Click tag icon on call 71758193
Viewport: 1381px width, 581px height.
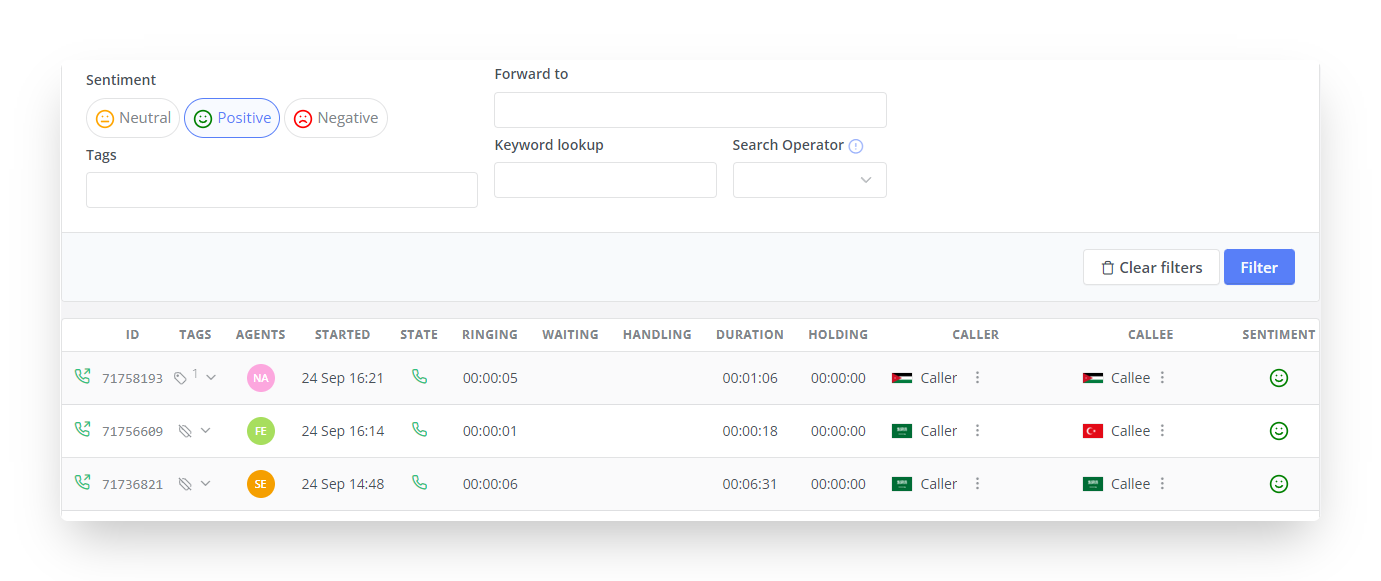coord(180,378)
